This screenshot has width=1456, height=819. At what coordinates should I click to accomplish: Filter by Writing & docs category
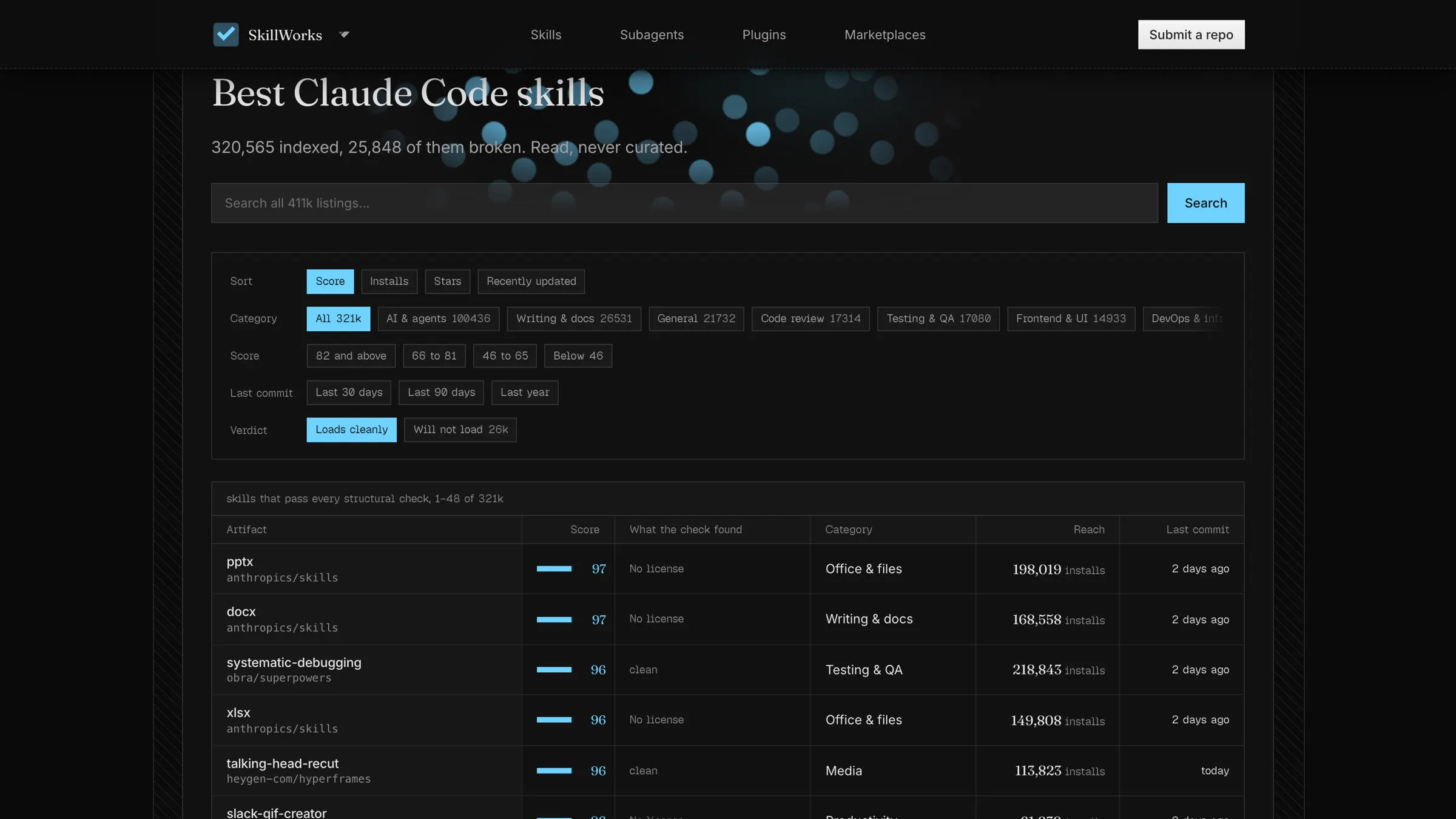(x=574, y=318)
